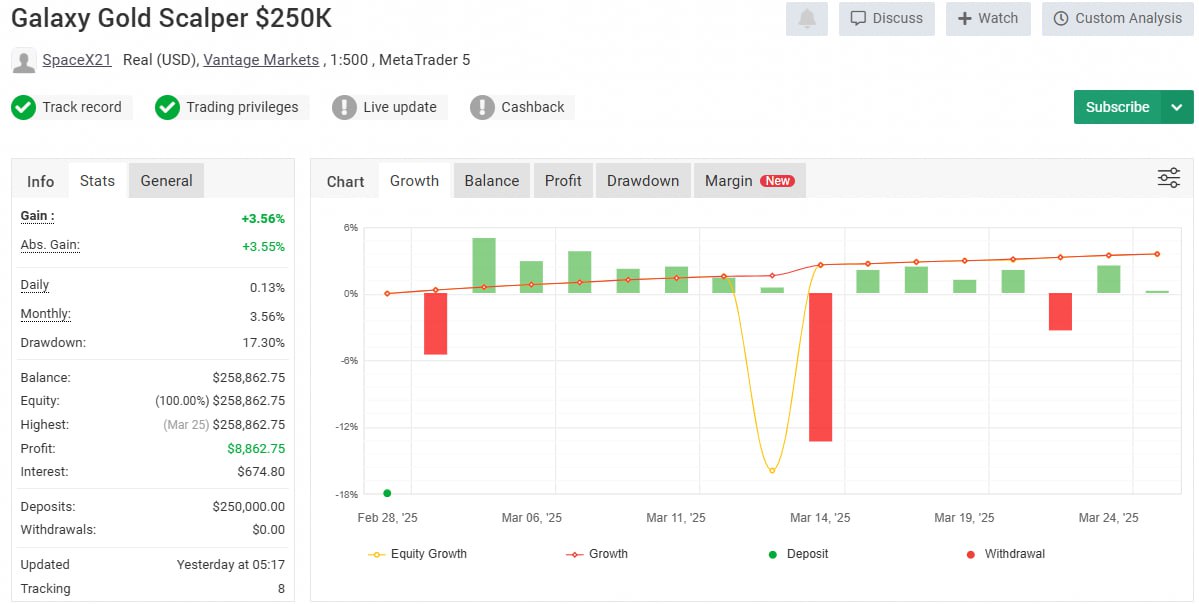Click Track record green check icon
This screenshot has width=1199, height=604.
point(23,107)
